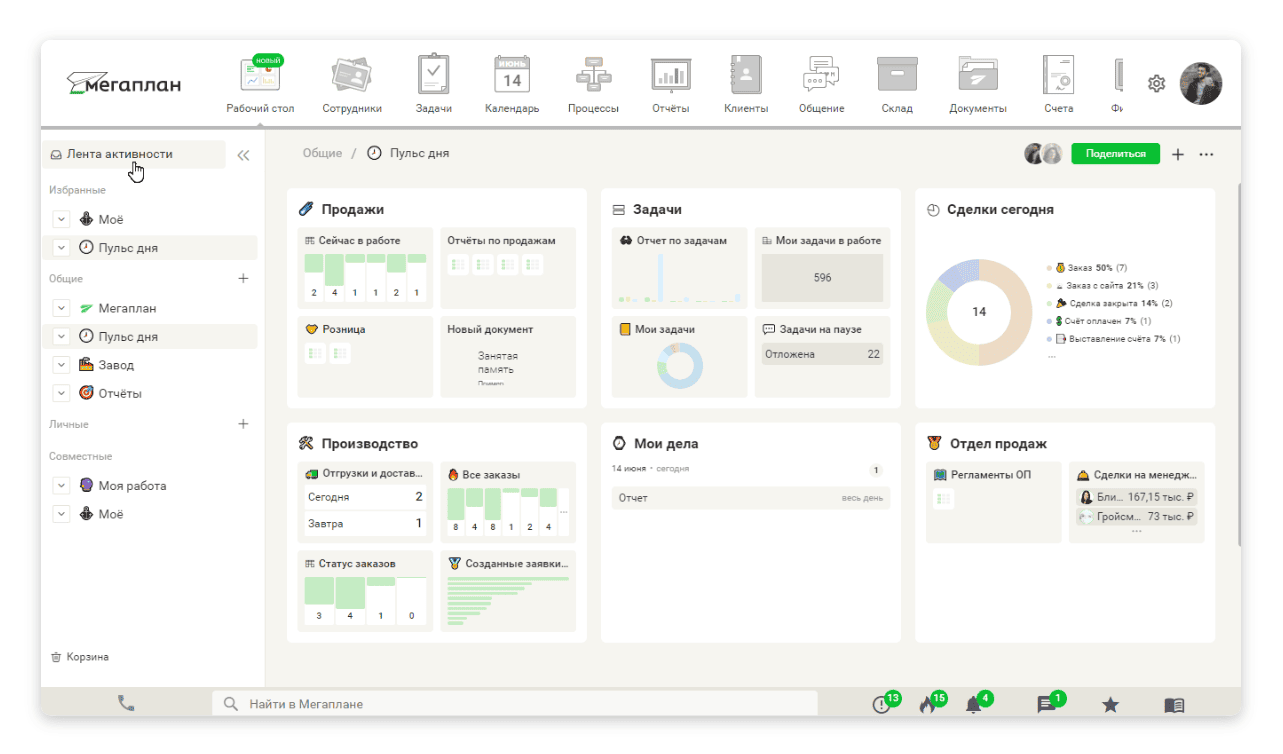
Task: Open the Задачи module icon
Action: pos(433,77)
